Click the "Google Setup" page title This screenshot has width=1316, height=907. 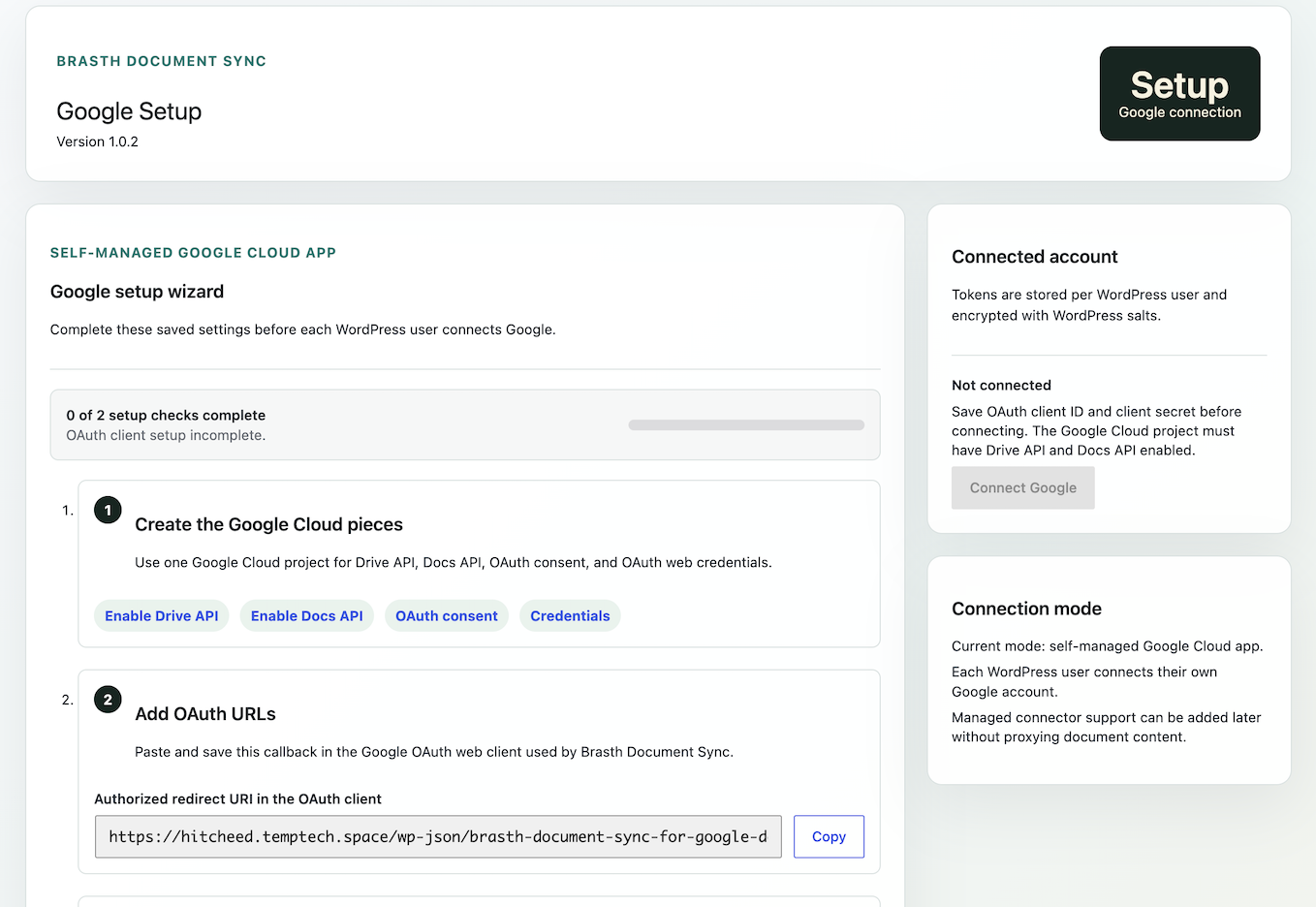pyautogui.click(x=129, y=111)
